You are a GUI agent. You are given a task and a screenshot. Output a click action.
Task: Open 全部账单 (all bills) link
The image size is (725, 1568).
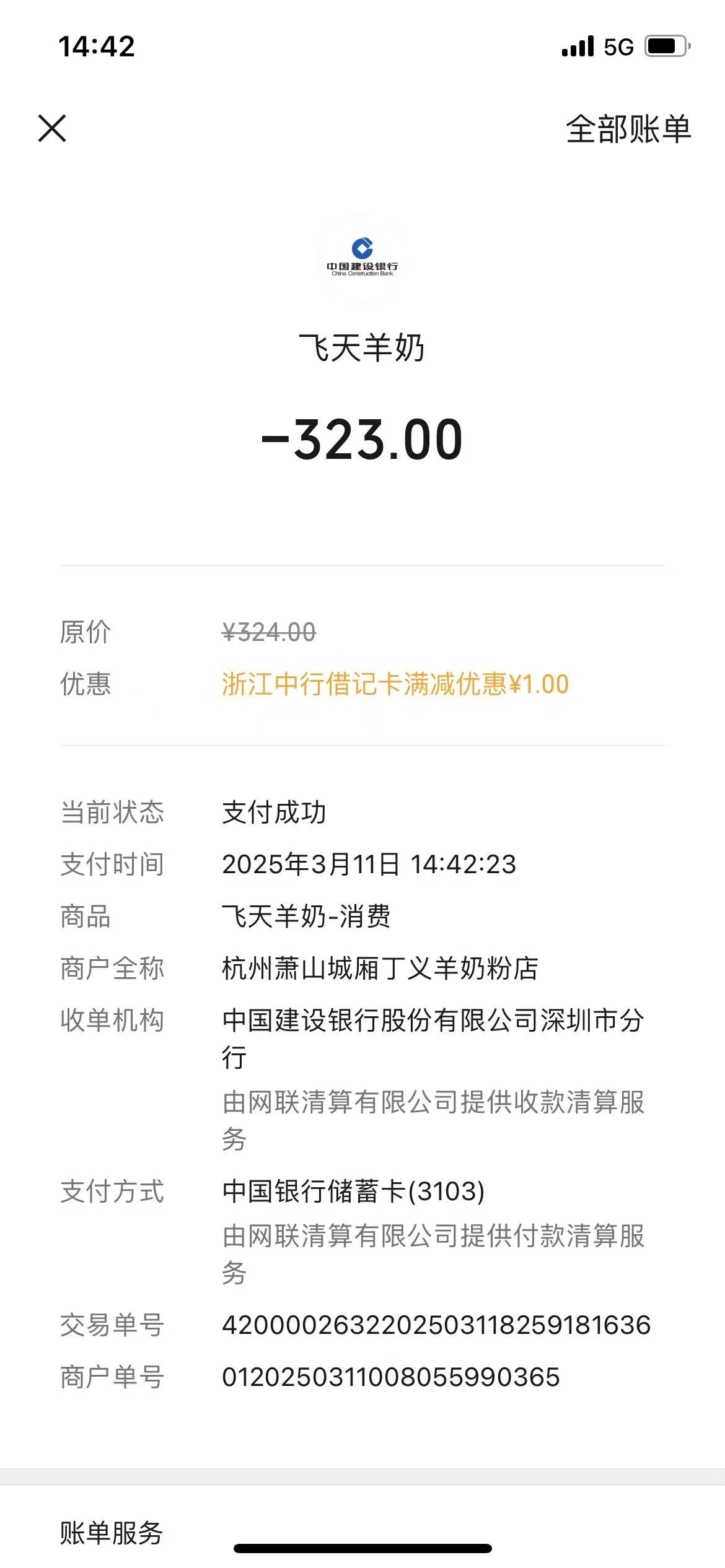coord(628,129)
